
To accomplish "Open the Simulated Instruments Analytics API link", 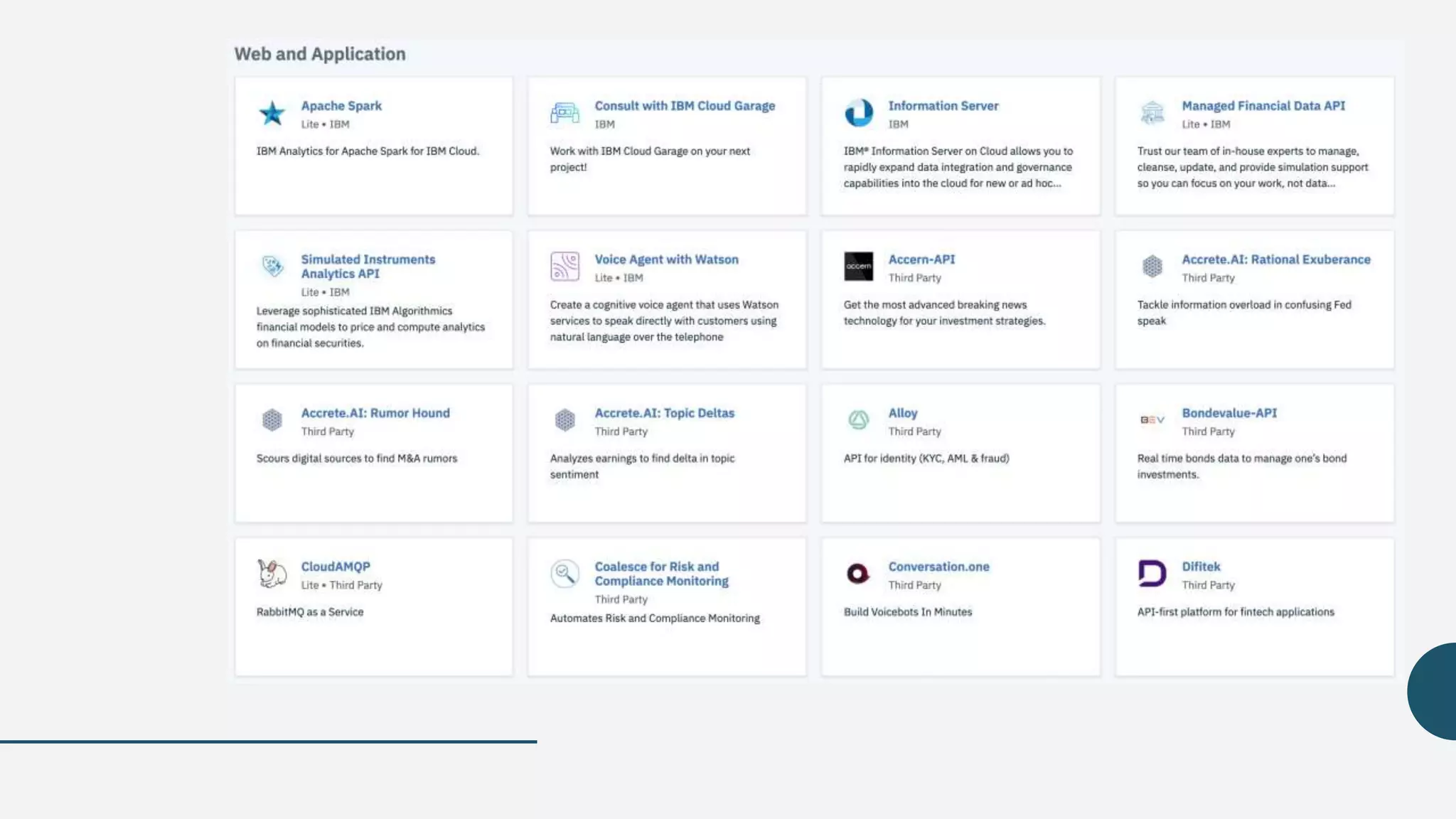I will coord(368,267).
